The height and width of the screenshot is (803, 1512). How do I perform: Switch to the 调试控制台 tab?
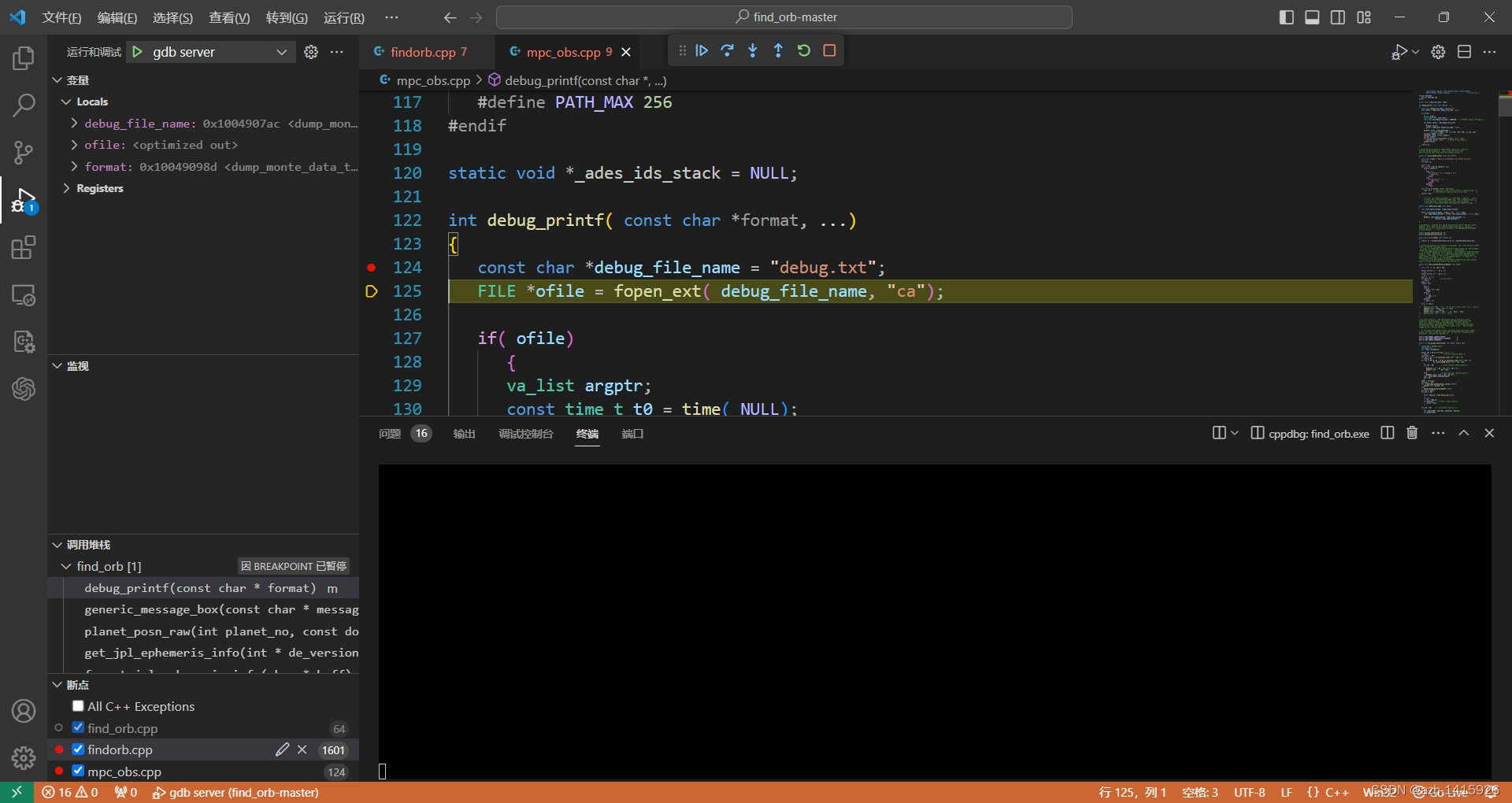coord(526,434)
